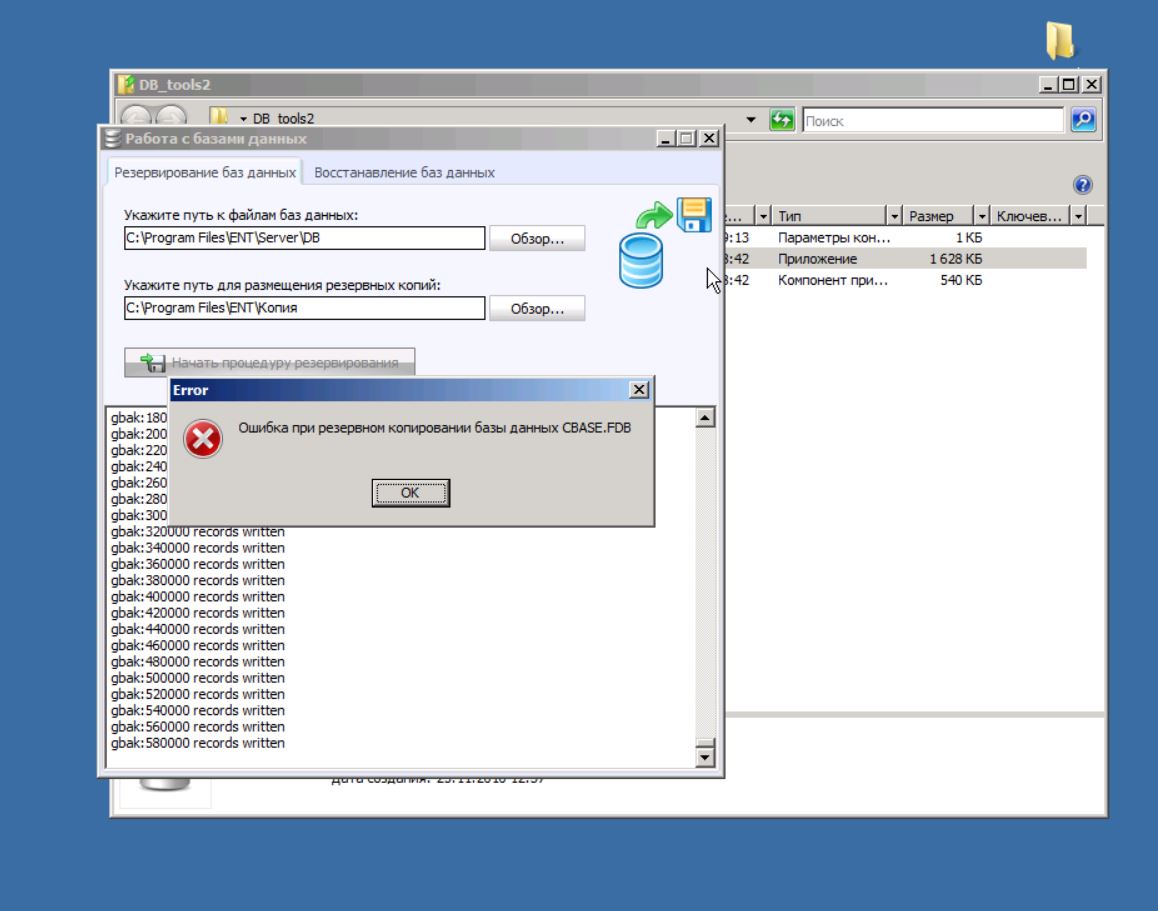Screen dimensions: 1158x911
Task: Click the blue help icon in DB_tools2
Action: pos(1083,185)
